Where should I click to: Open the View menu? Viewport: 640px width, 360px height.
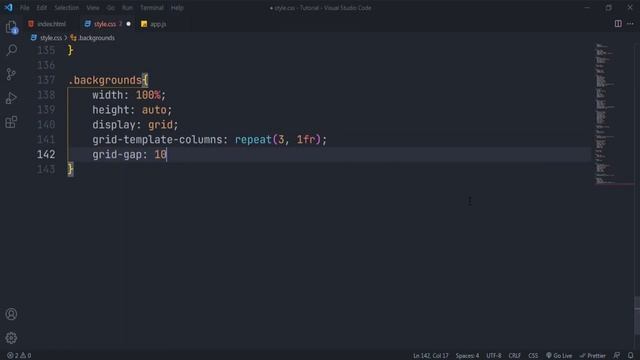(93, 8)
